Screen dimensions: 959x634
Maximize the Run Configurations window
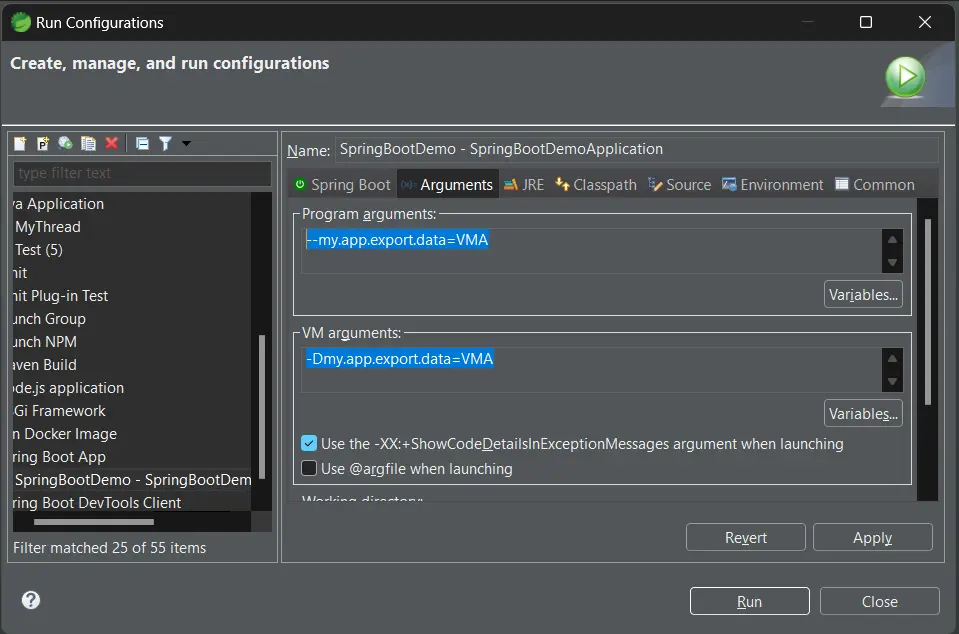coord(866,23)
